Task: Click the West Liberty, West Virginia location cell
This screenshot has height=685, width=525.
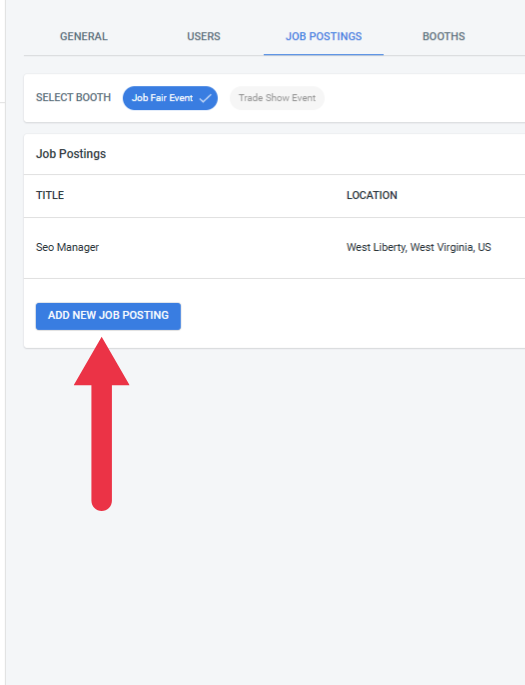Action: click(x=418, y=247)
